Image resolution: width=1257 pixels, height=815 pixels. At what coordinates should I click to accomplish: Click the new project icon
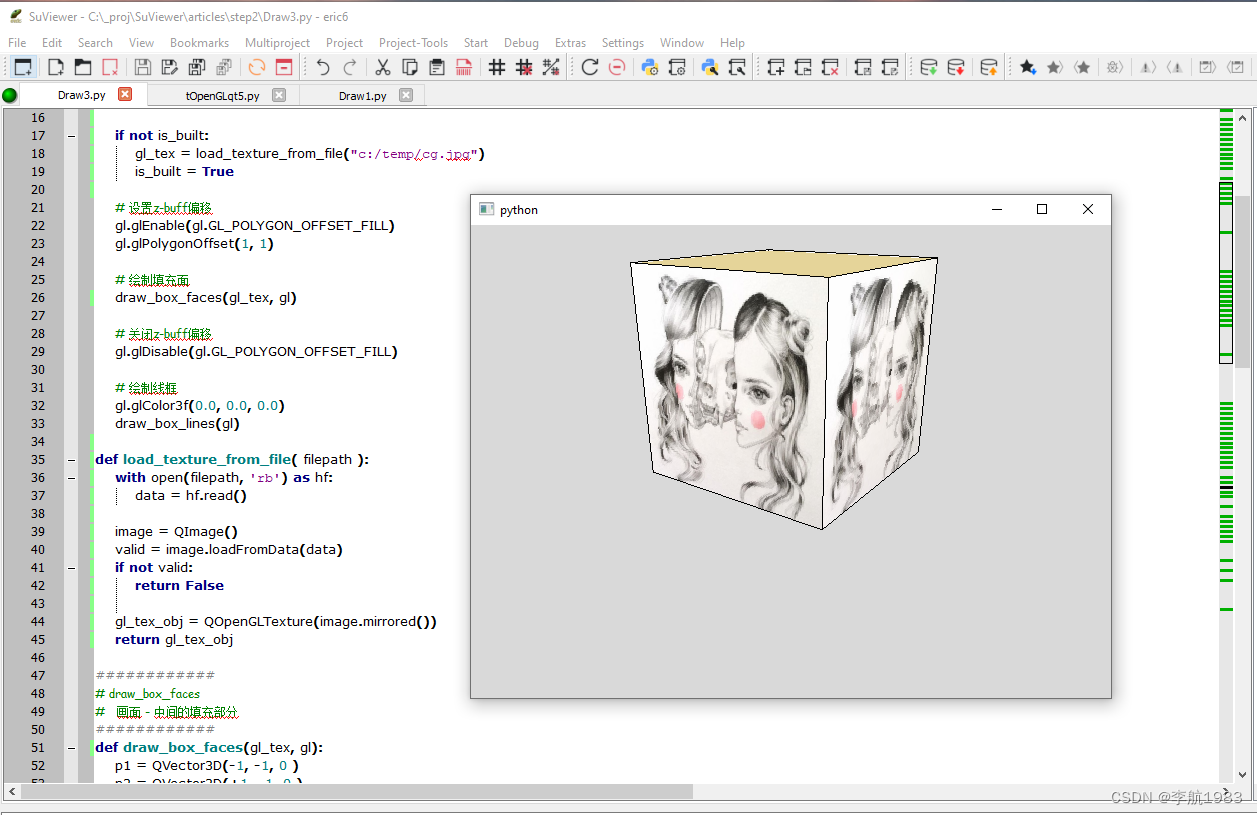776,67
